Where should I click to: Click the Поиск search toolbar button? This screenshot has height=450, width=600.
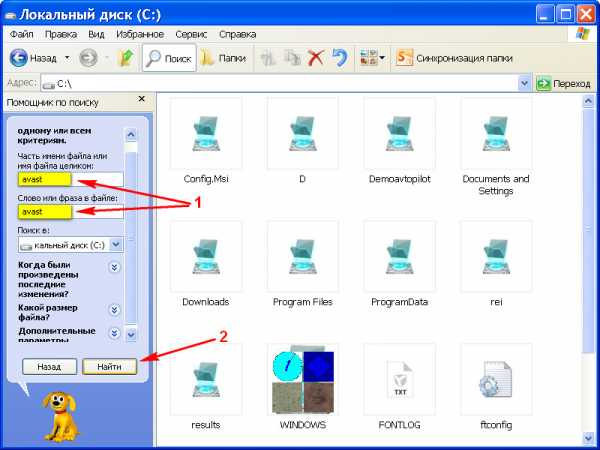168,58
